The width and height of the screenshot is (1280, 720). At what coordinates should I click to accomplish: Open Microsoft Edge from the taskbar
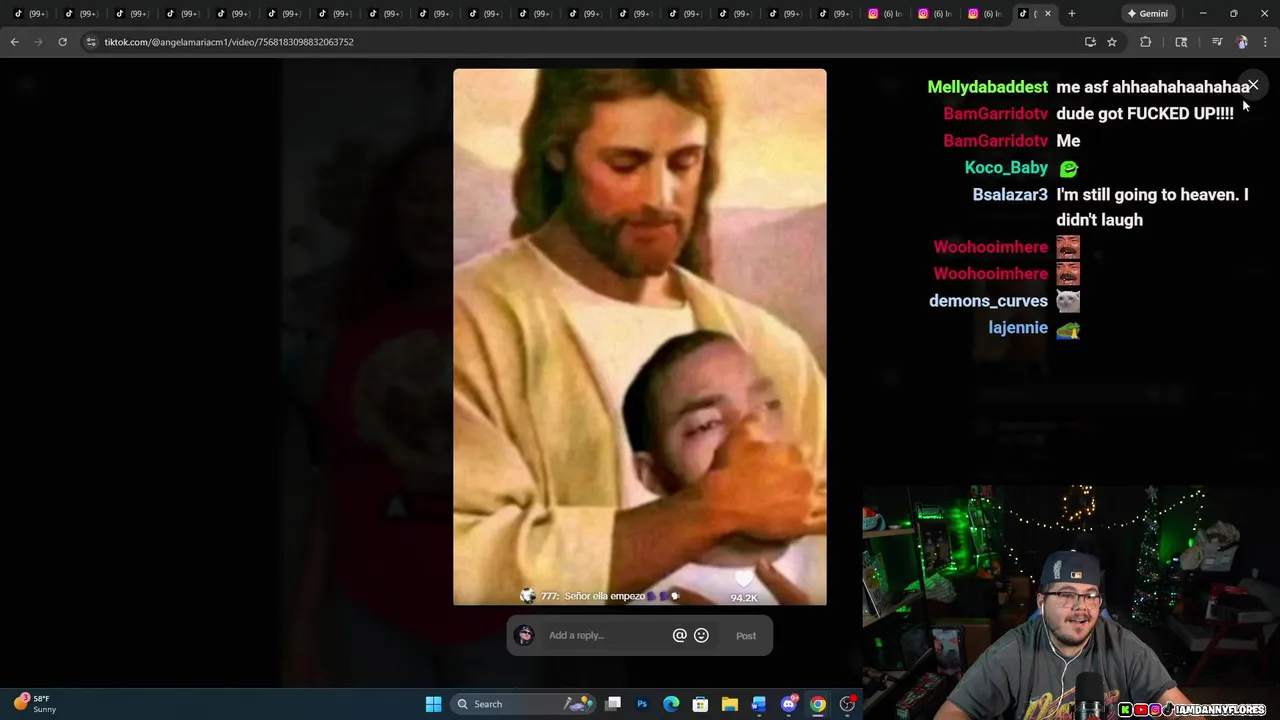click(671, 704)
